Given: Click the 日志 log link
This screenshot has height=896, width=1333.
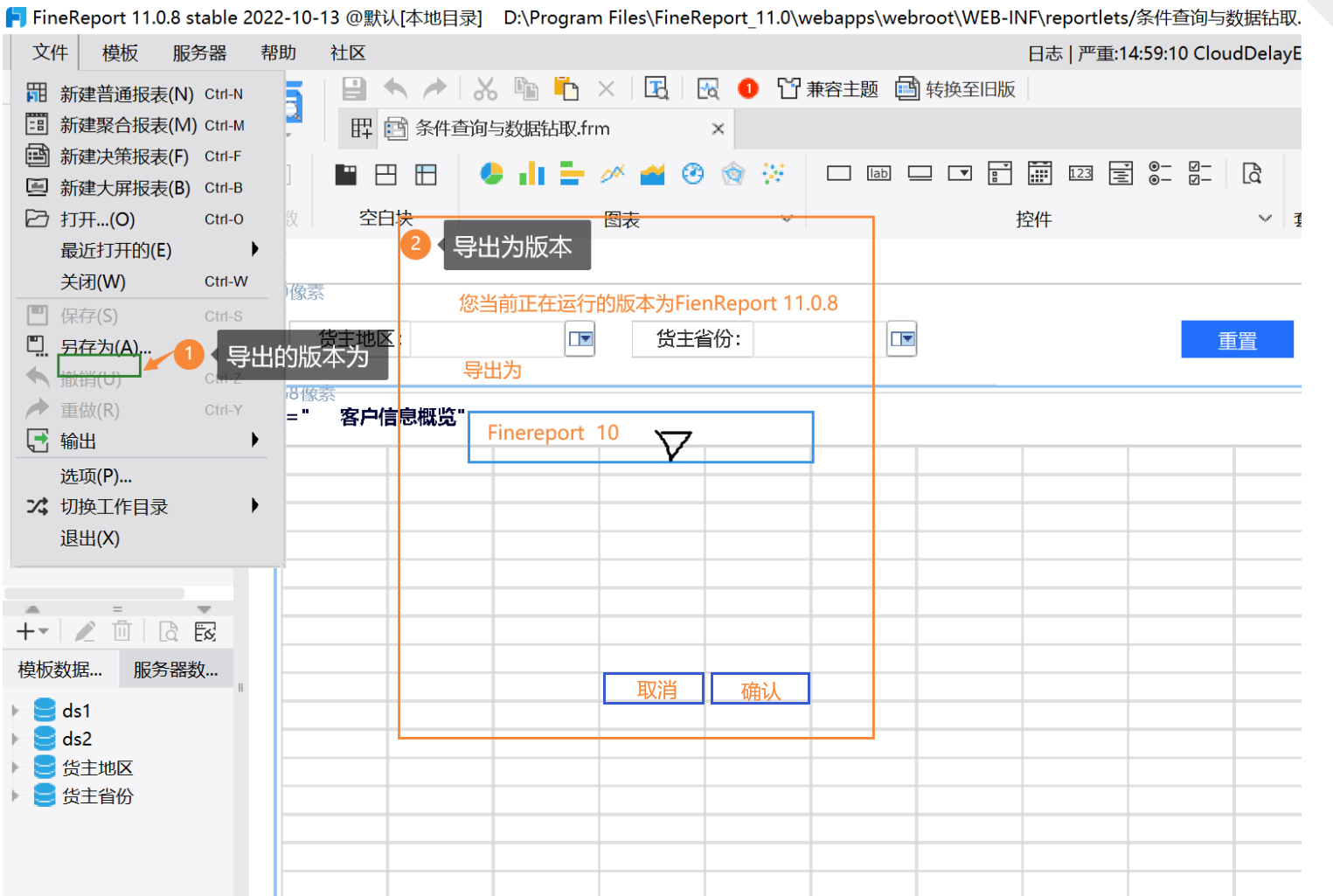Looking at the screenshot, I should (x=1045, y=53).
